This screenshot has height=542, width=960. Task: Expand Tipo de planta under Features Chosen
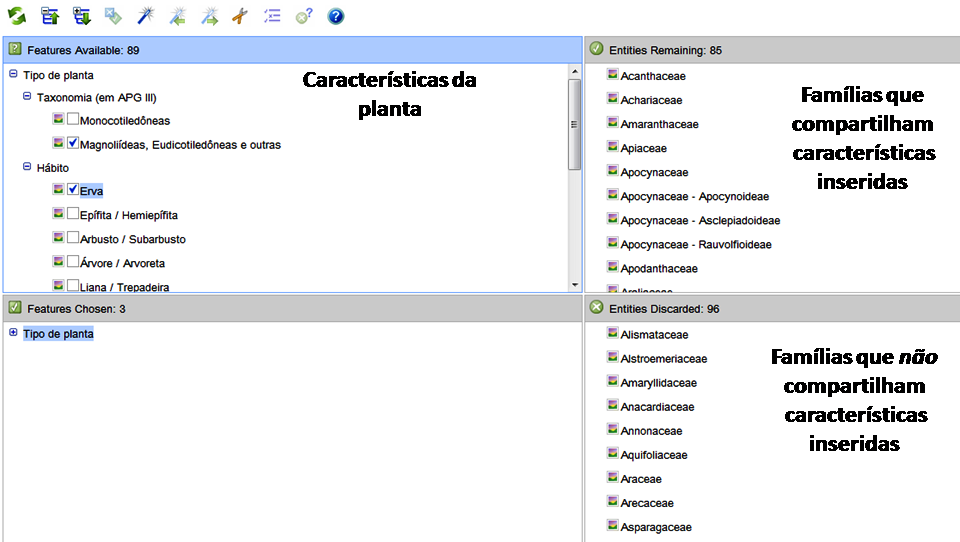coord(13,332)
